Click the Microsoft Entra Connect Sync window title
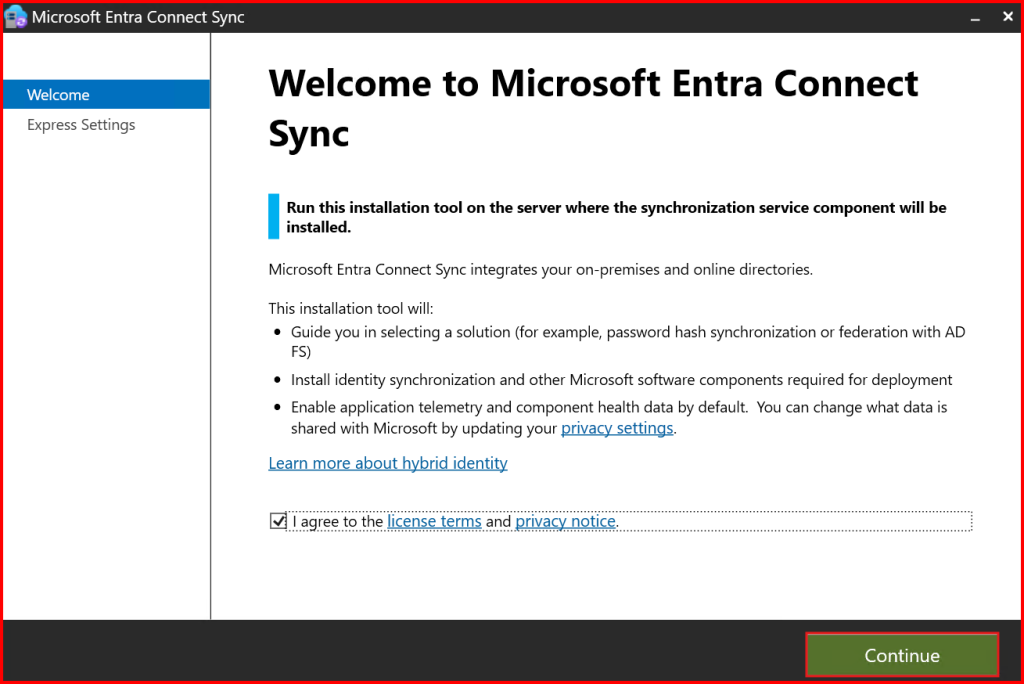1024x684 pixels. point(138,17)
